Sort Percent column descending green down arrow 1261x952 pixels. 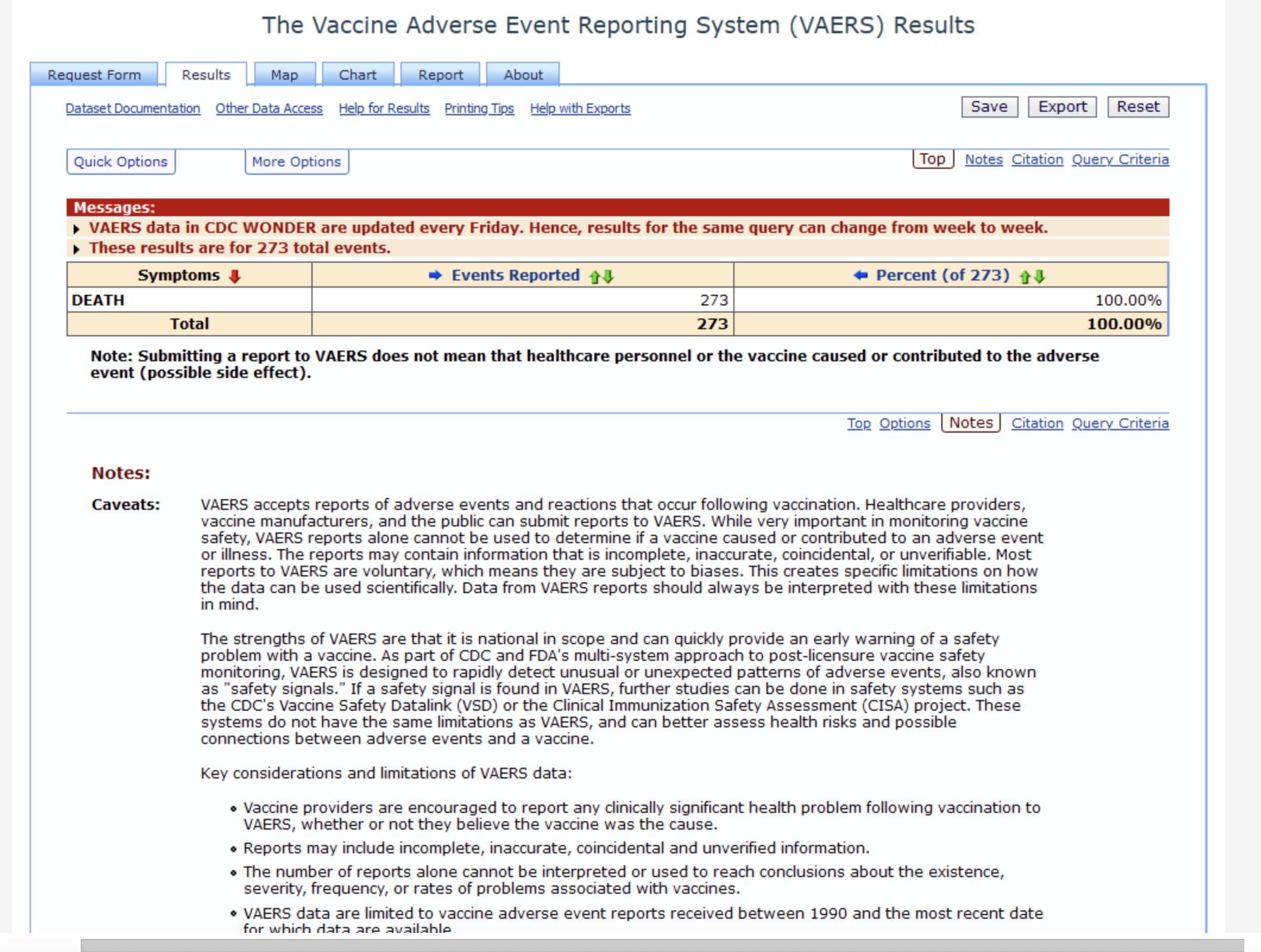pos(1039,276)
